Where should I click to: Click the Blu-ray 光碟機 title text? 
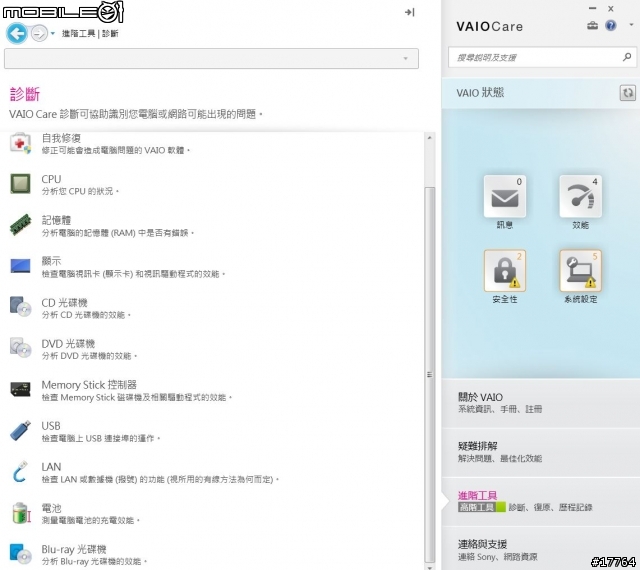coord(74,549)
